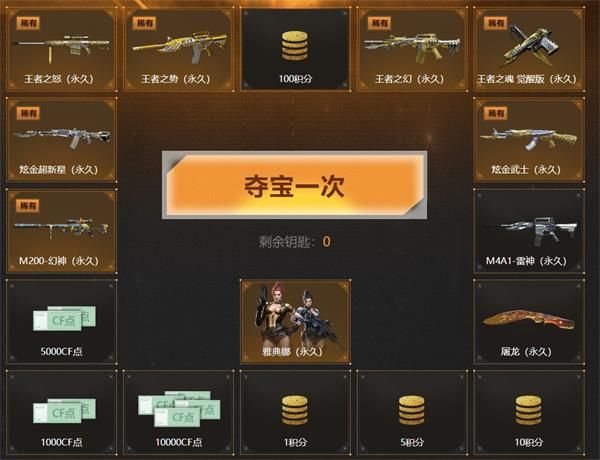Click the 5000CF点 voucher prize
600x460 pixels.
61,321
